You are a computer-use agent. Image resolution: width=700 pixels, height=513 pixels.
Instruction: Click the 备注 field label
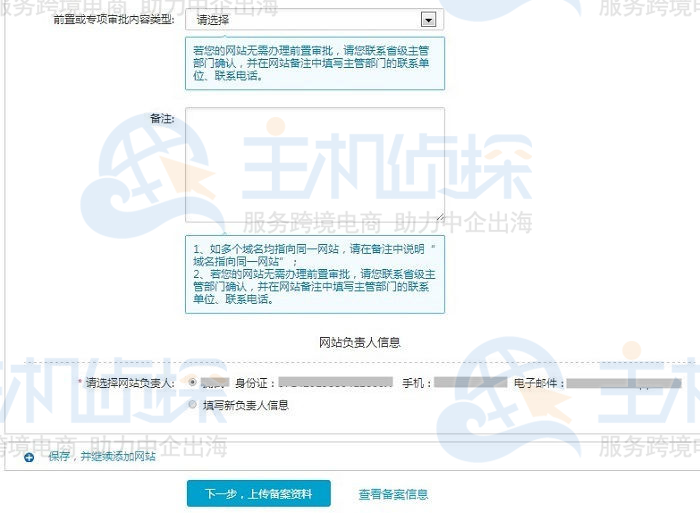pos(162,118)
